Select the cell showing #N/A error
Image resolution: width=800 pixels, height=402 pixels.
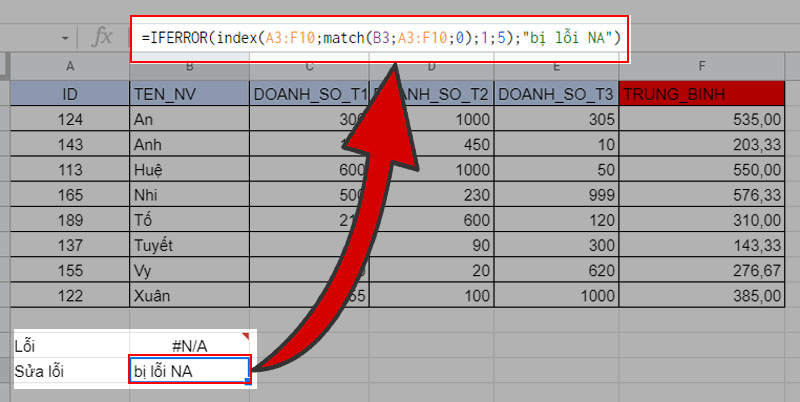click(x=187, y=345)
